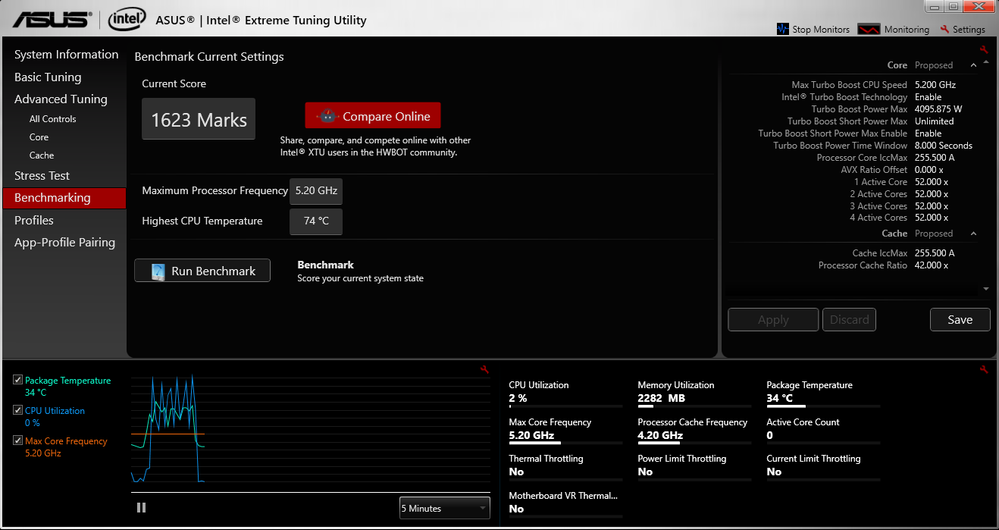This screenshot has height=530, width=999.
Task: Click Turbo Boost Short Power Max Enable value
Action: click(928, 133)
